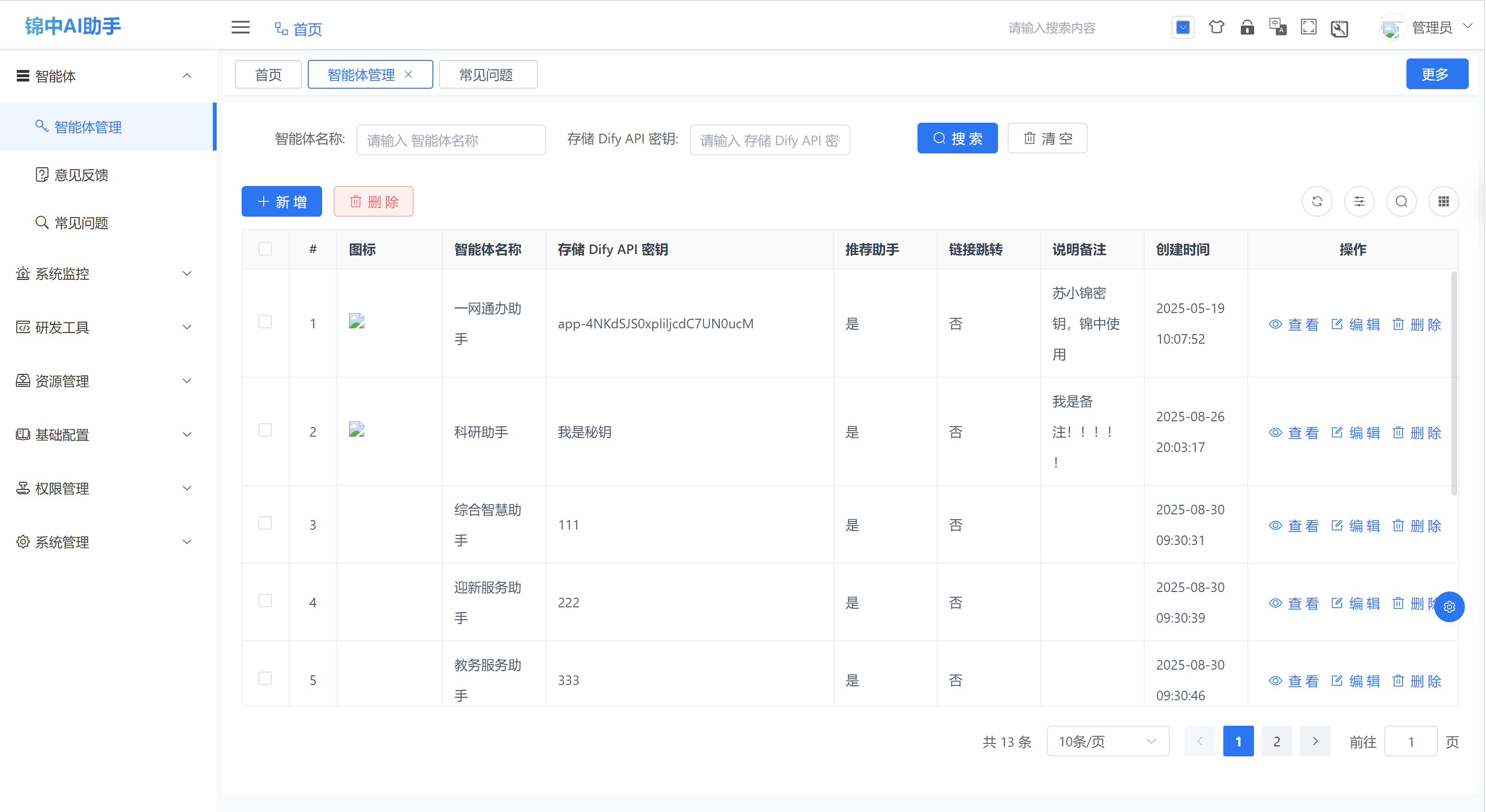Click the hamburger menu collapse icon
The height and width of the screenshot is (812, 1486).
pos(241,27)
